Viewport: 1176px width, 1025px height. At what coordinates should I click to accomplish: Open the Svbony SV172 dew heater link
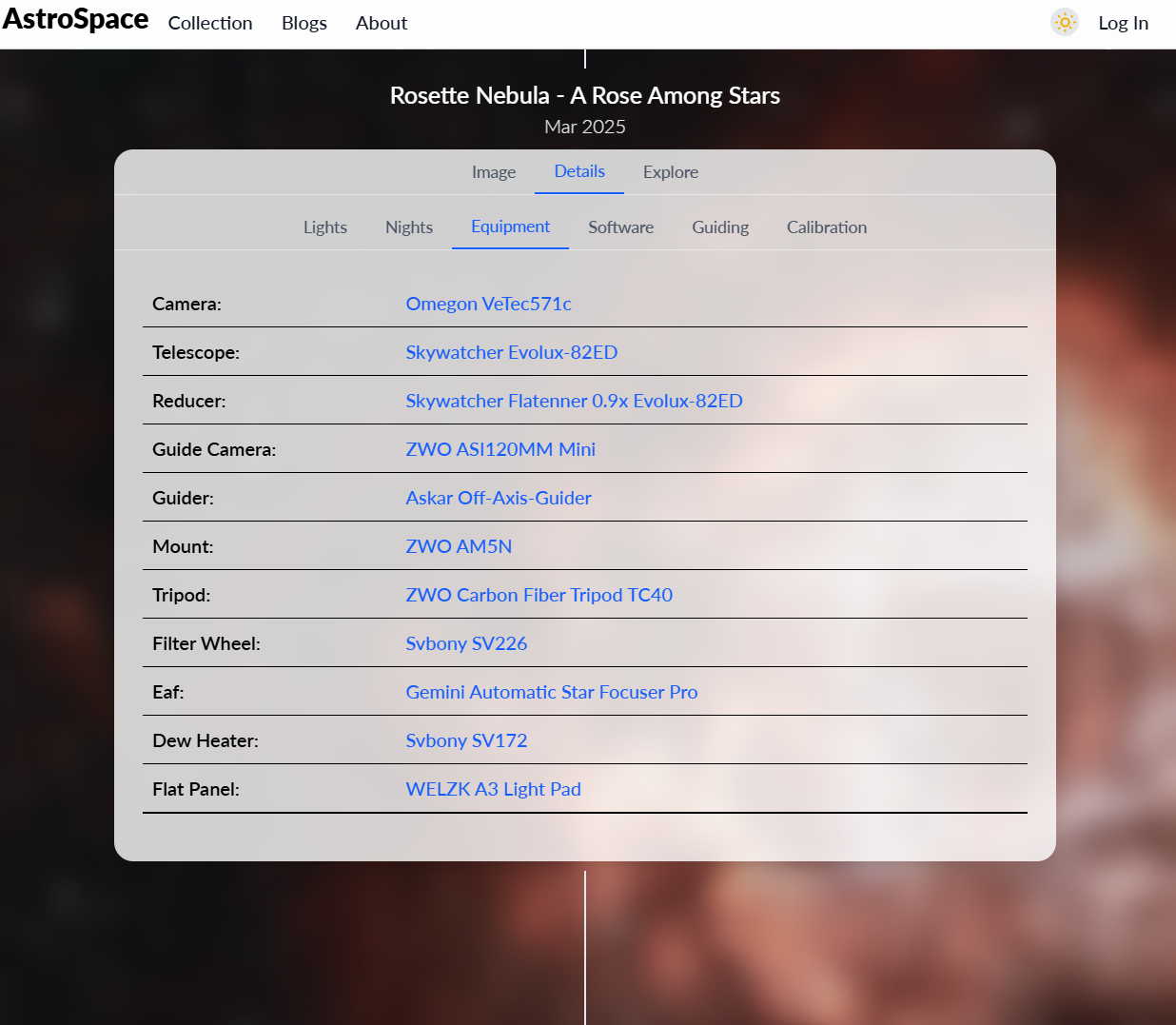[x=467, y=740]
